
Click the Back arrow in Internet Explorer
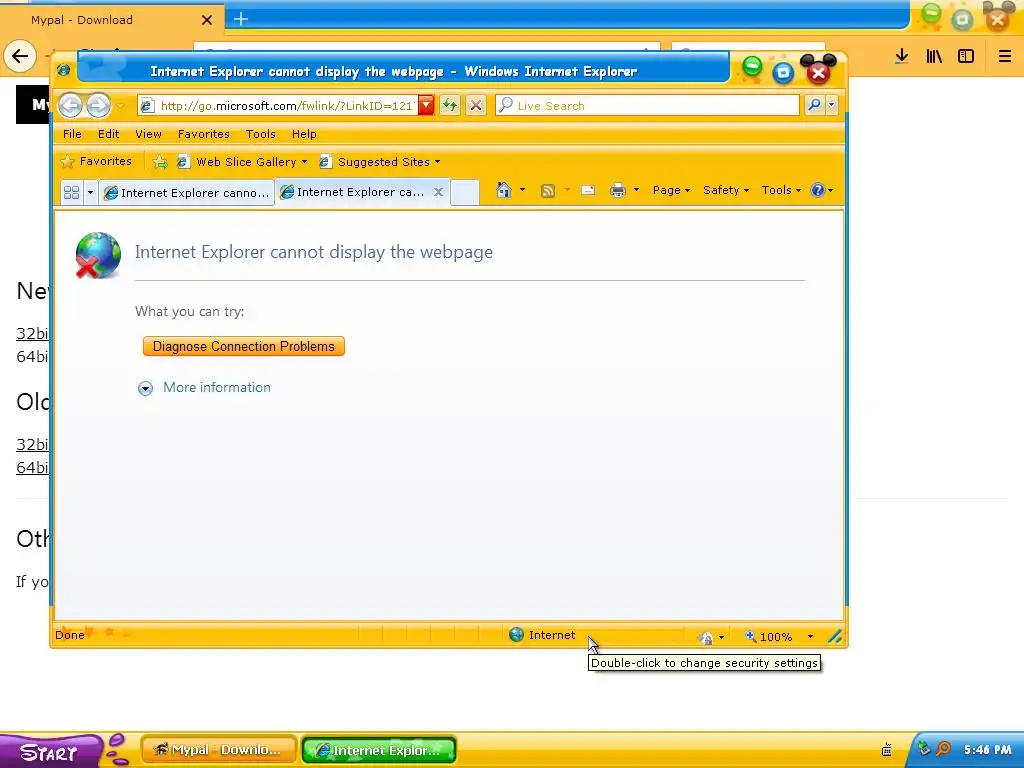71,105
